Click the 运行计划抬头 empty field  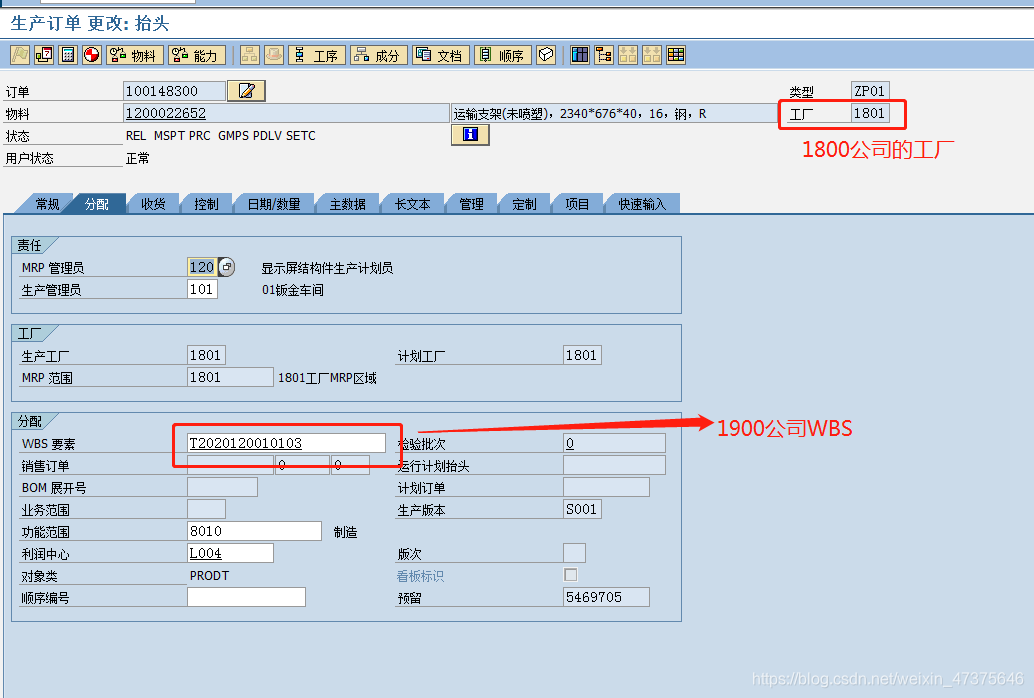615,465
